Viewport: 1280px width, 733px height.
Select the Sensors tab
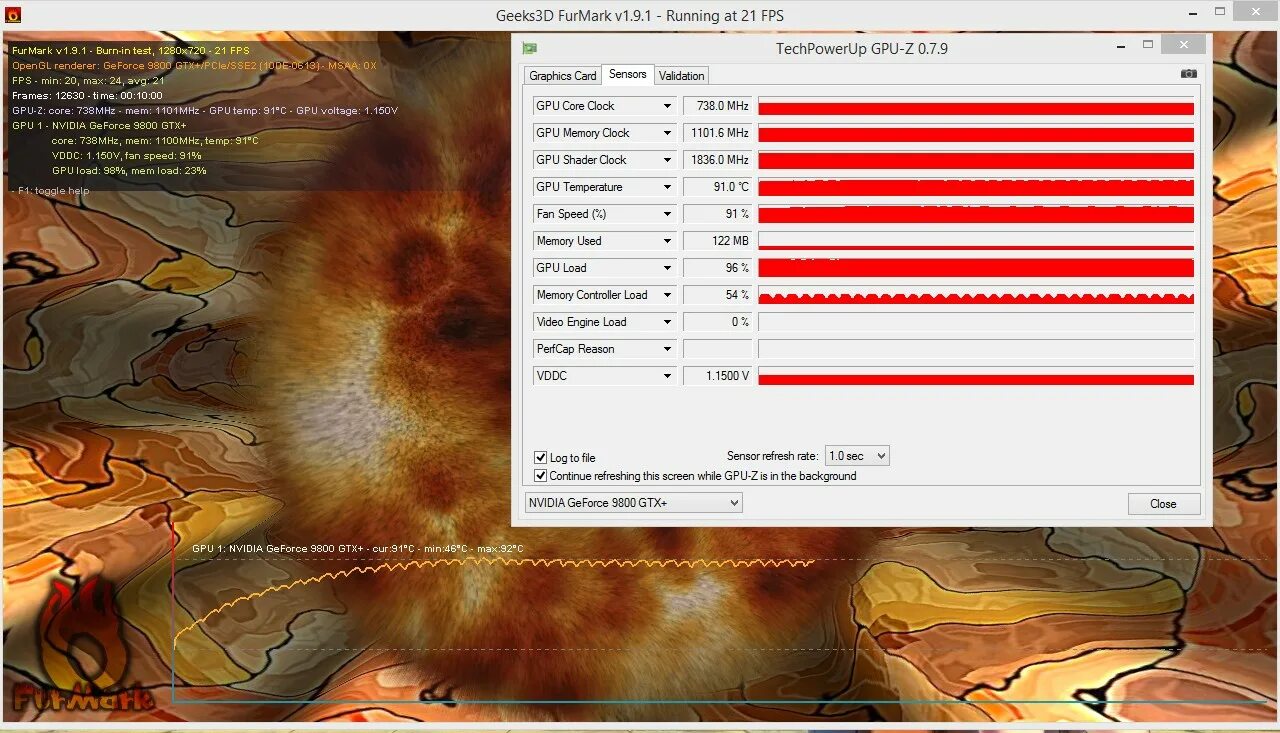point(628,74)
